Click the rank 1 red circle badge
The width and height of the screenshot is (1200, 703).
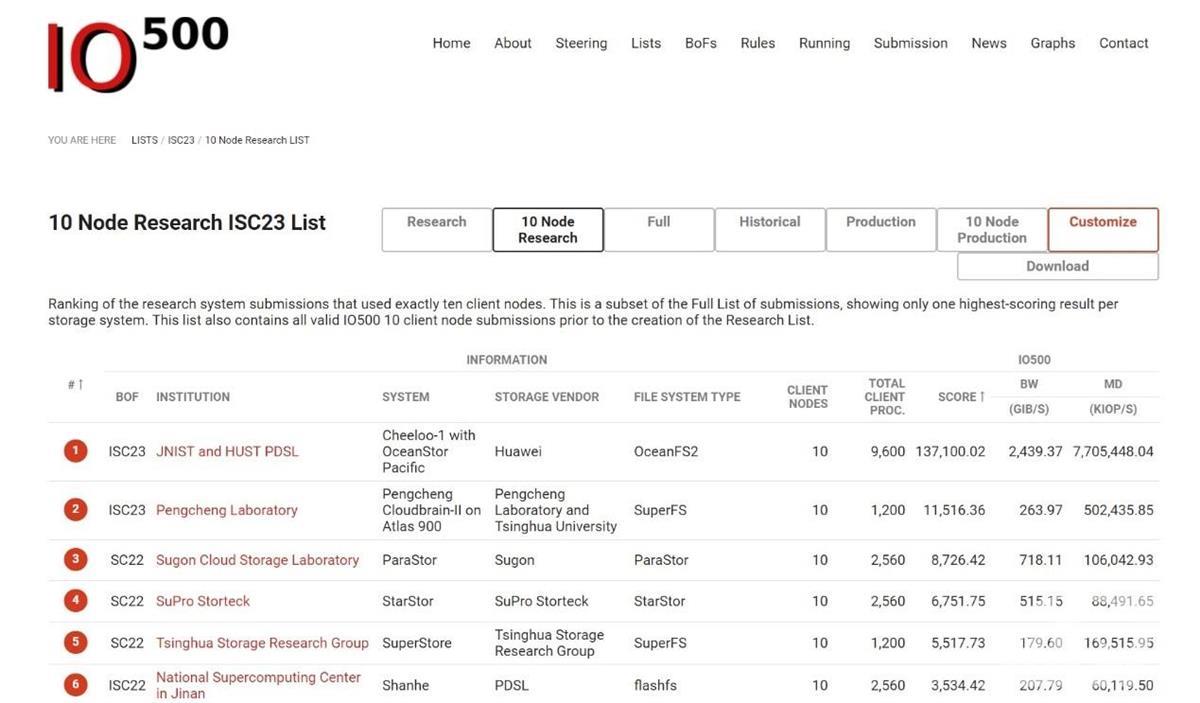click(75, 451)
